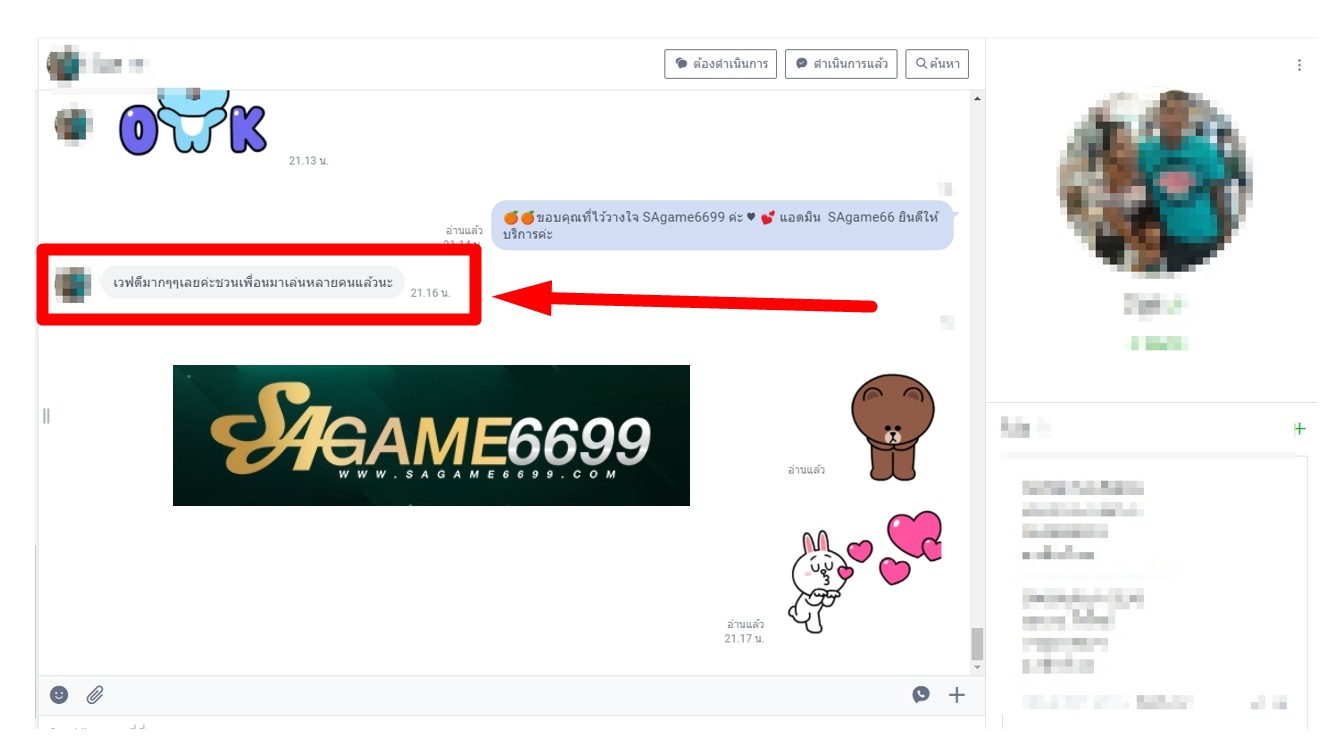This screenshot has width=1320, height=755.
Task: Click the green plus to add note
Action: [1299, 429]
